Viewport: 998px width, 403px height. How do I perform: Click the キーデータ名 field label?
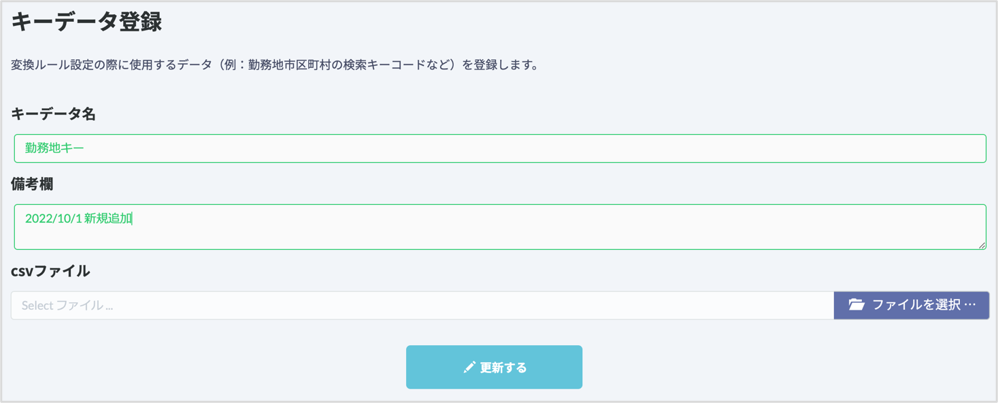(53, 114)
